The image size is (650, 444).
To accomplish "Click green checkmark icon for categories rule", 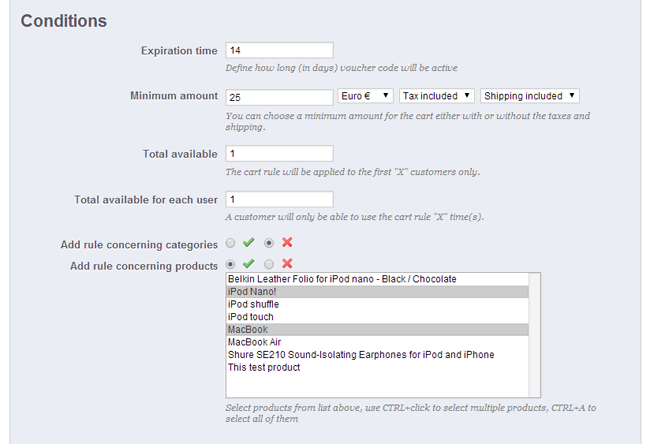I will pos(248,243).
